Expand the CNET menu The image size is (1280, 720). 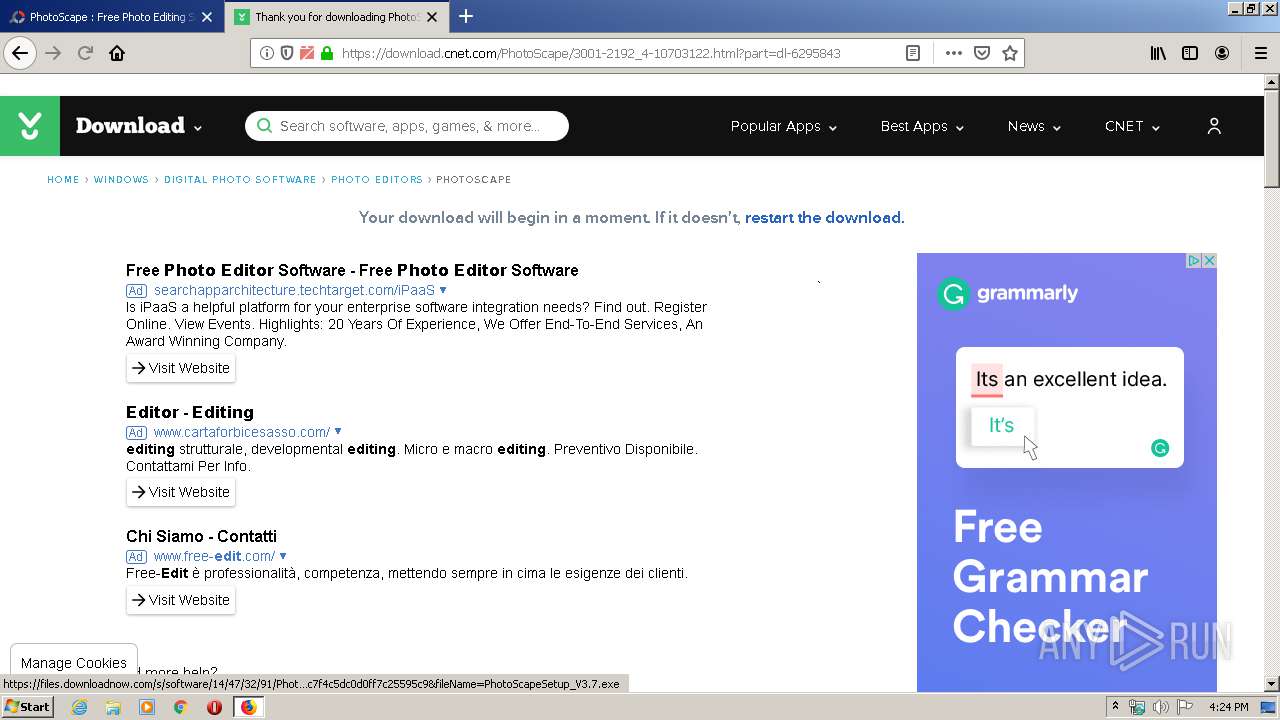pos(1132,126)
